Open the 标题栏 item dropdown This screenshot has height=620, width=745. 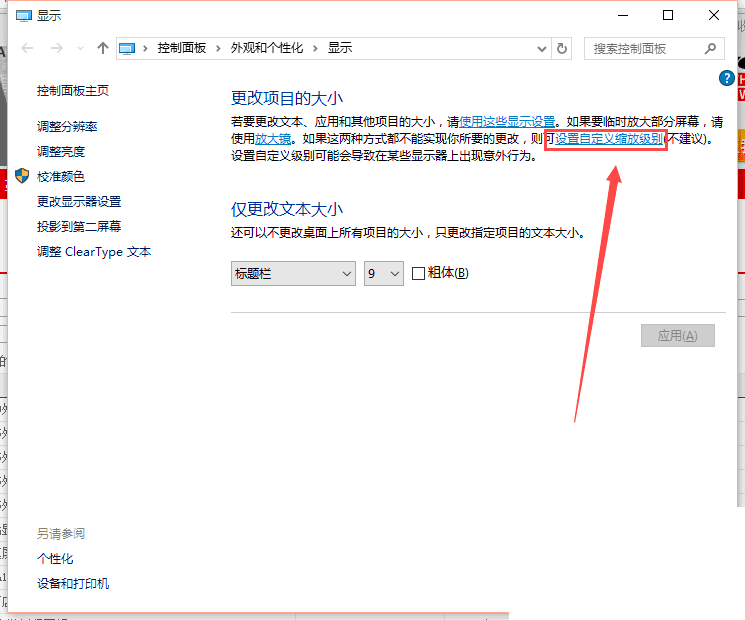pos(293,273)
